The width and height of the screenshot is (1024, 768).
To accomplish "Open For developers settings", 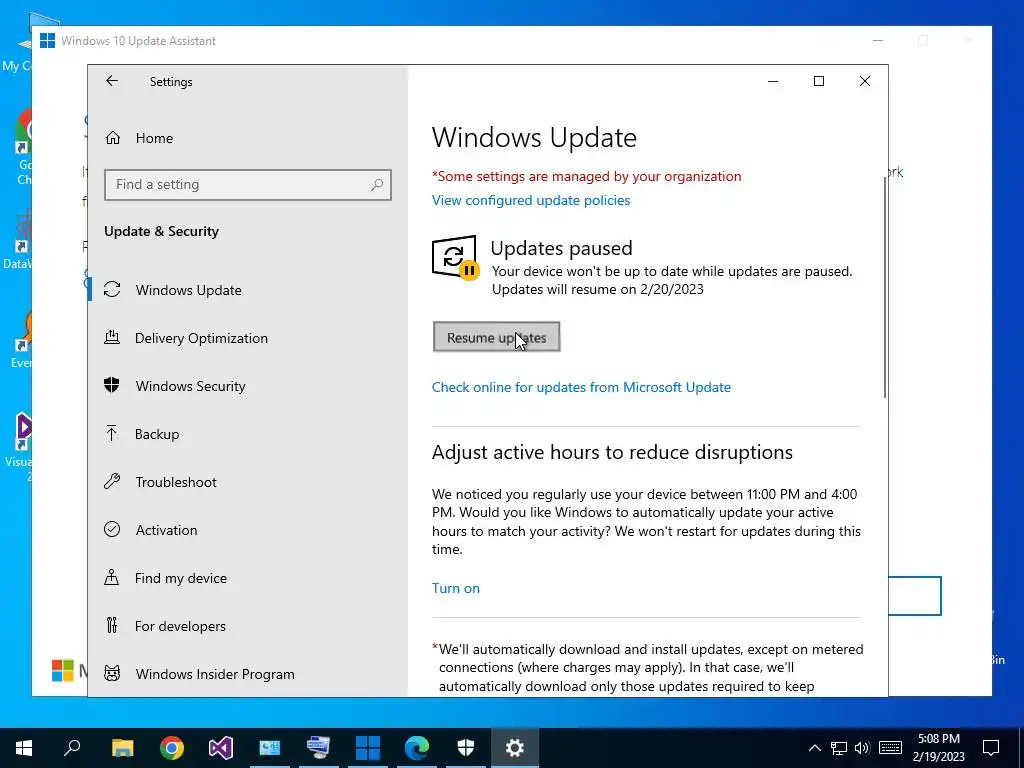I will [x=180, y=626].
